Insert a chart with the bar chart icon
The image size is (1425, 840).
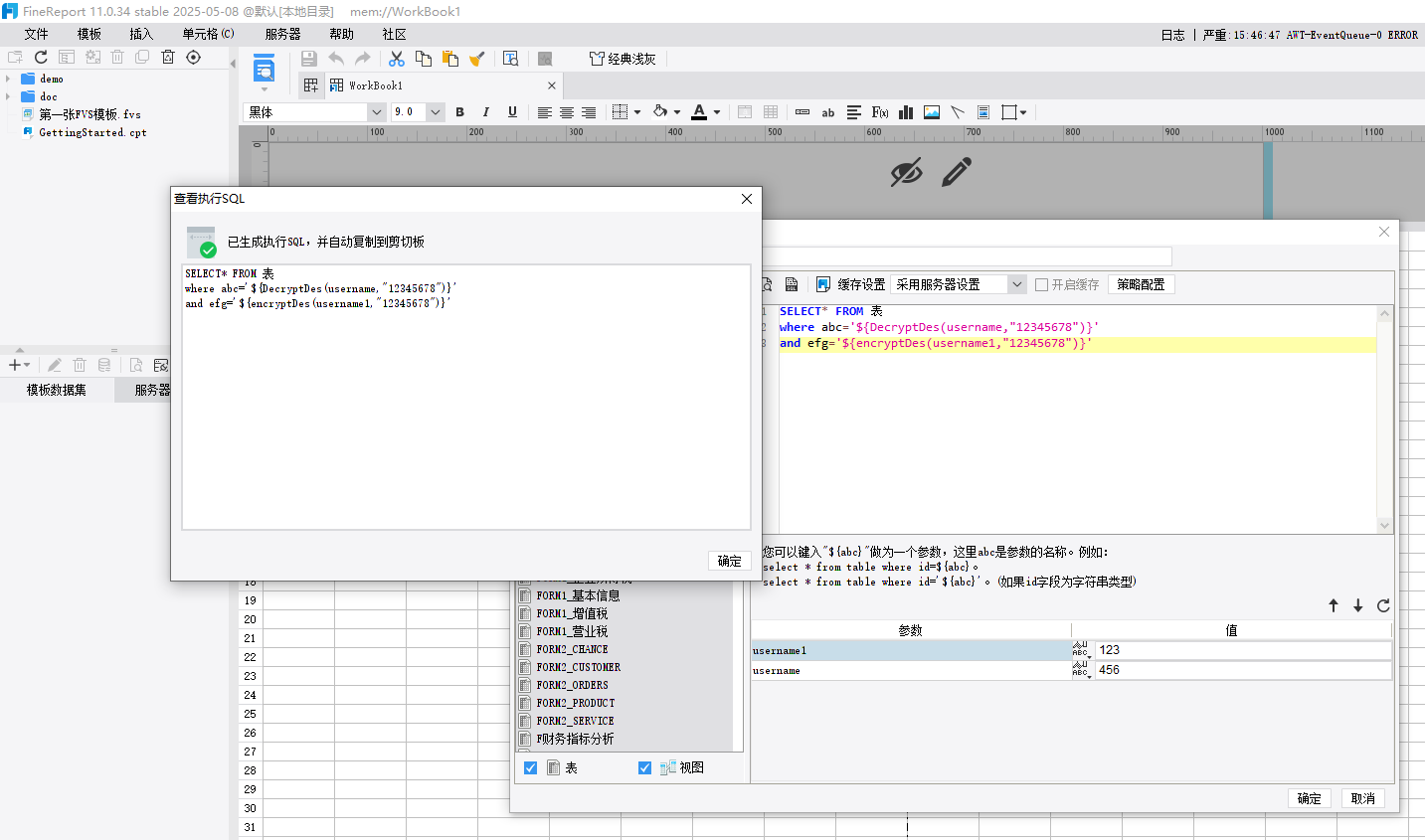[906, 112]
